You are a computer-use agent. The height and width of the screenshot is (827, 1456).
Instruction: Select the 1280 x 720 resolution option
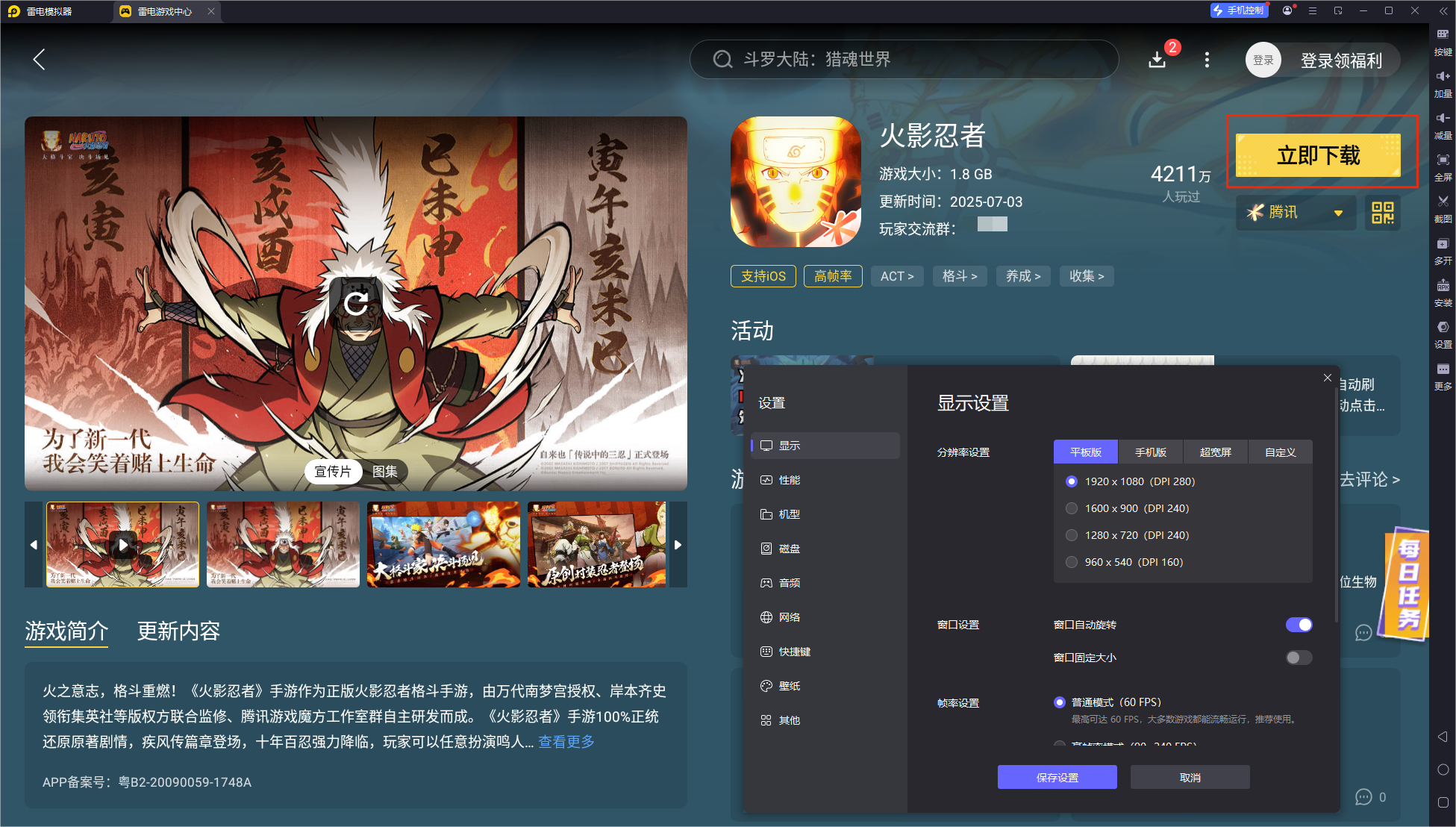(x=1072, y=535)
